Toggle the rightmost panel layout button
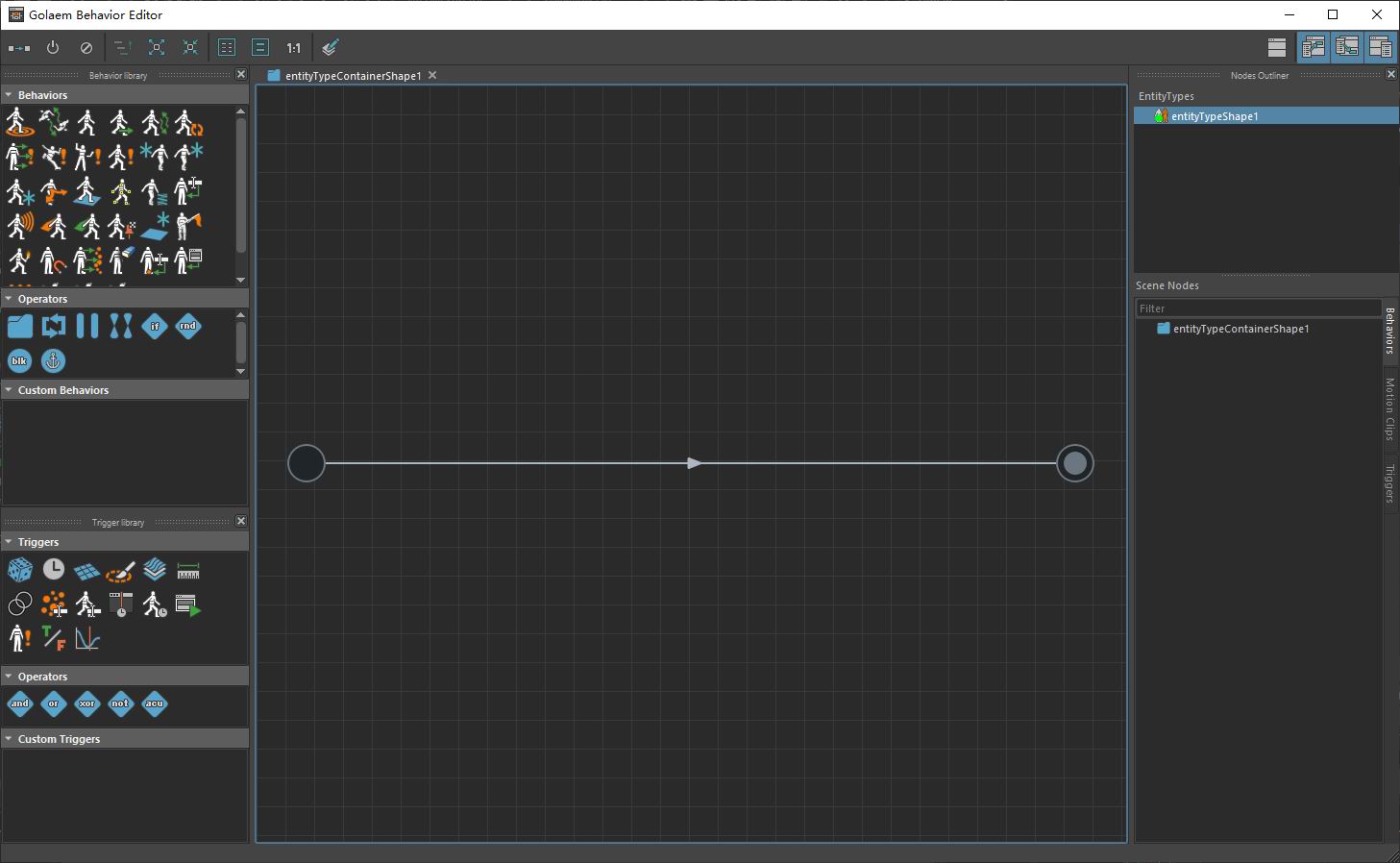This screenshot has width=1400, height=863. pyautogui.click(x=1380, y=47)
